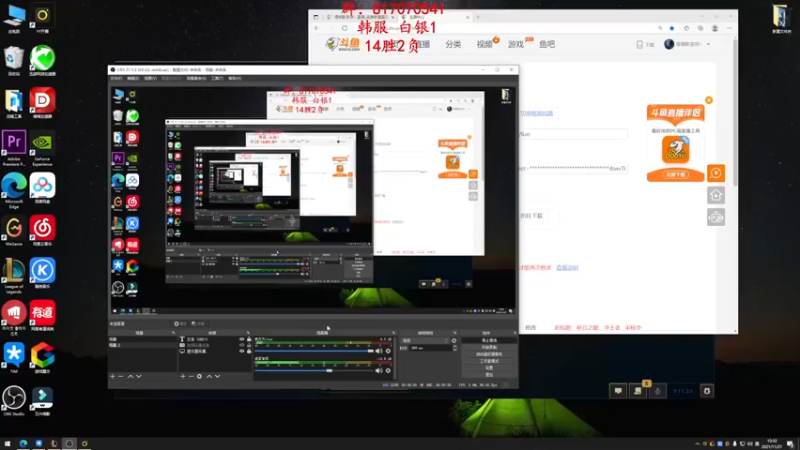Click microphone icon in desktop overlay widget
This screenshot has width=800, height=450.
[x=657, y=391]
